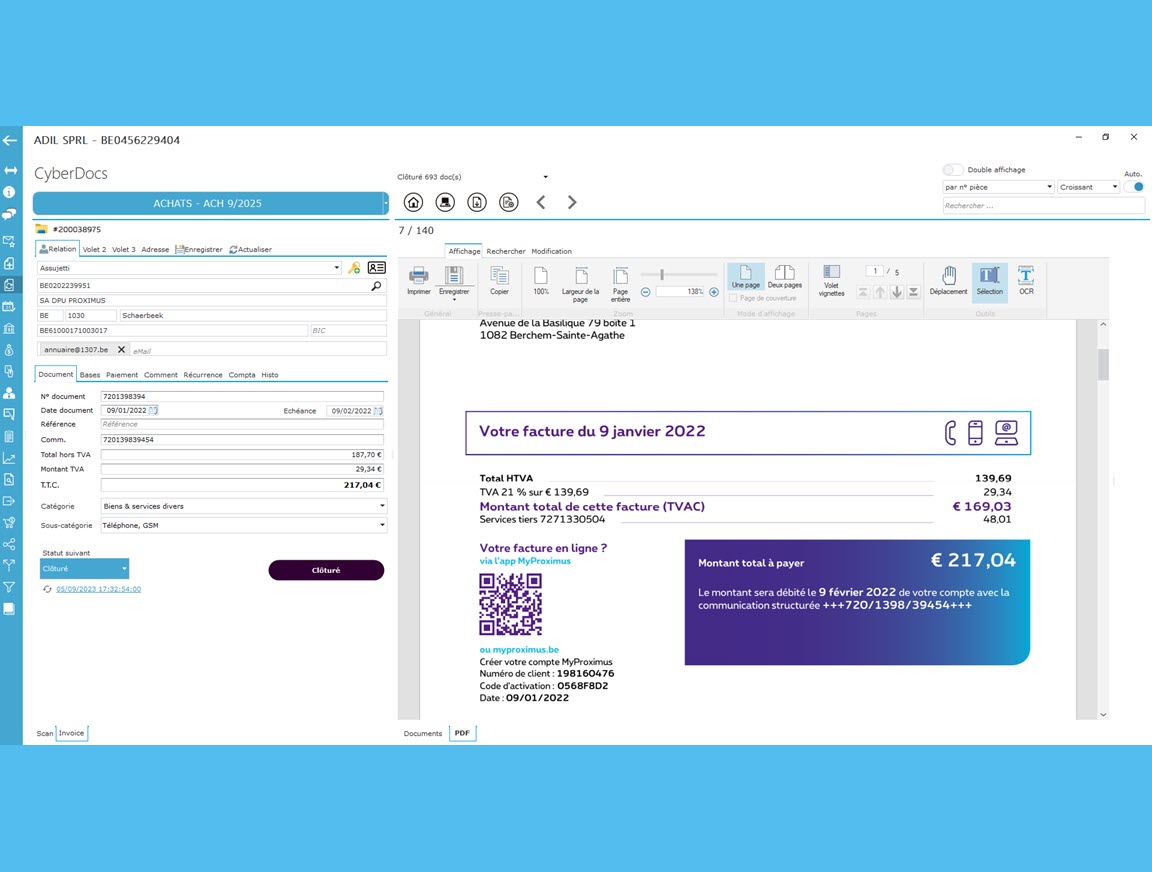Open the line chart icon in sidebar
The image size is (1152, 872).
10,458
